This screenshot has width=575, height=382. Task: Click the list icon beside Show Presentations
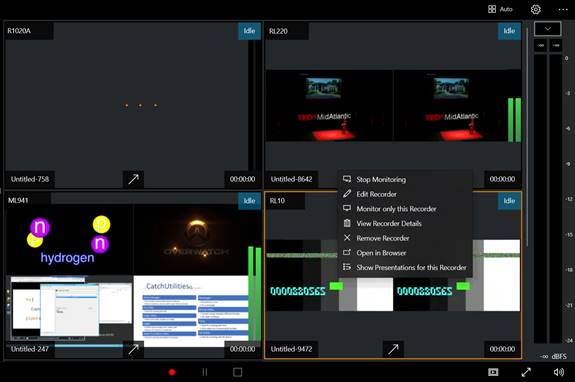pyautogui.click(x=347, y=267)
